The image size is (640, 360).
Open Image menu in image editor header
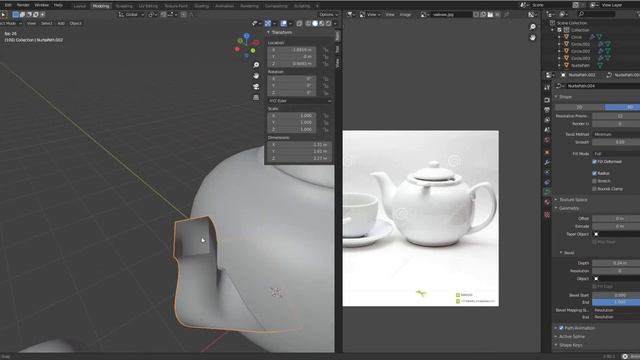click(x=405, y=15)
